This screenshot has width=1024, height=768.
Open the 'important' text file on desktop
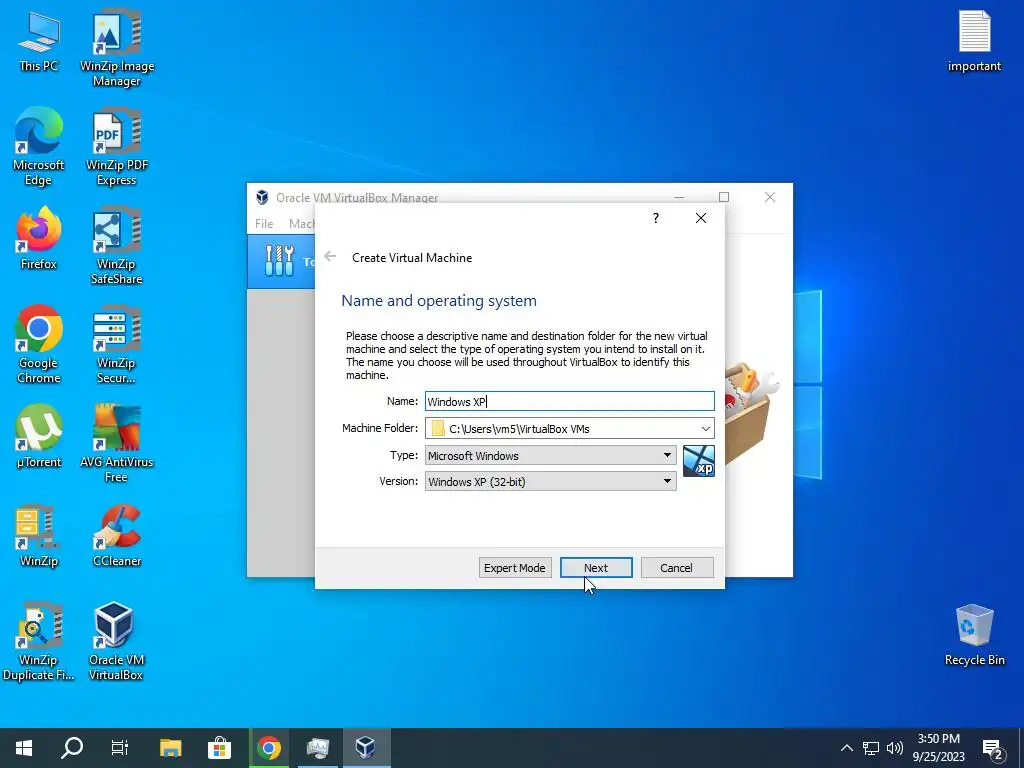click(x=974, y=42)
